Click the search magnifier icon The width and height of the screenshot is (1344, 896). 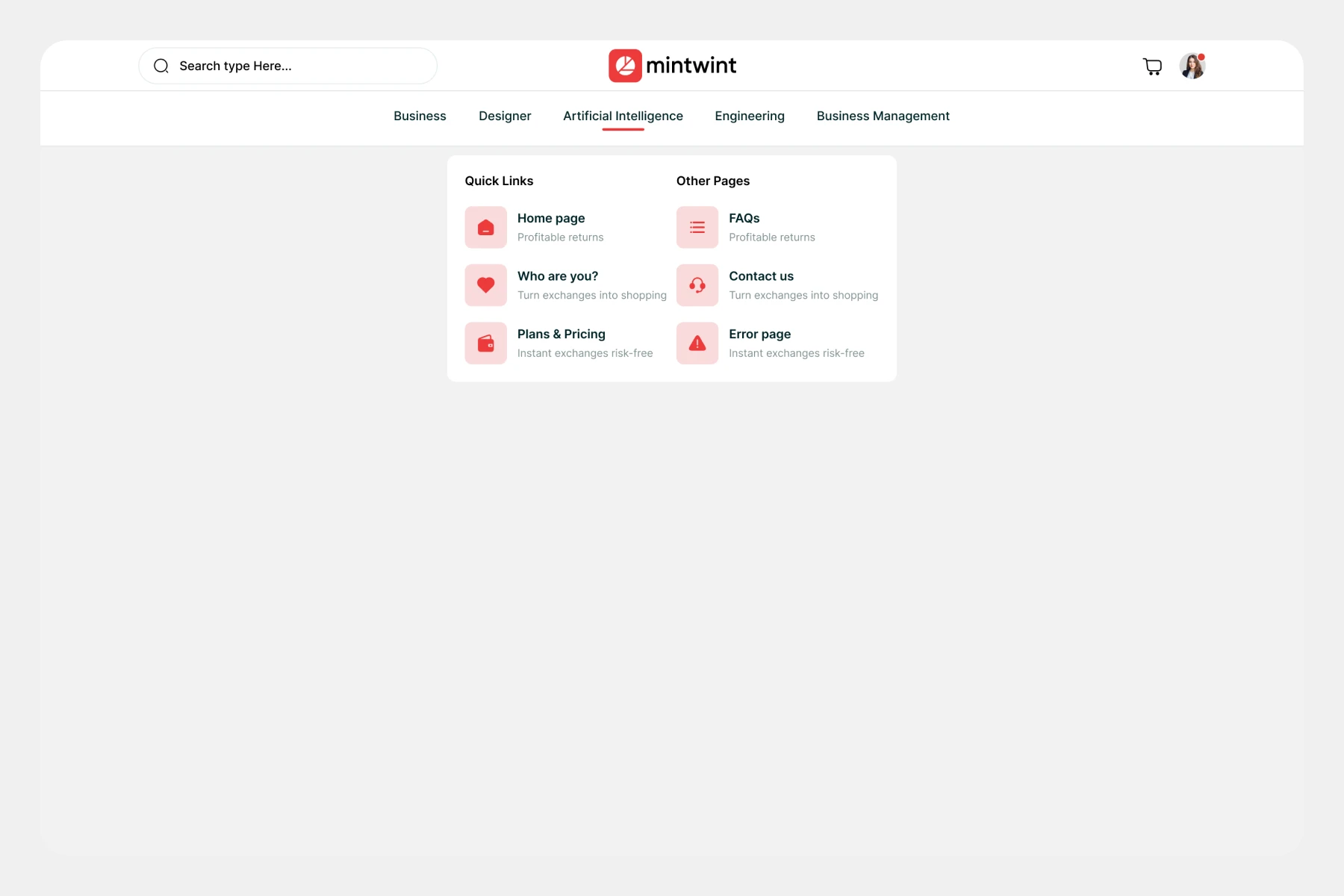click(161, 66)
